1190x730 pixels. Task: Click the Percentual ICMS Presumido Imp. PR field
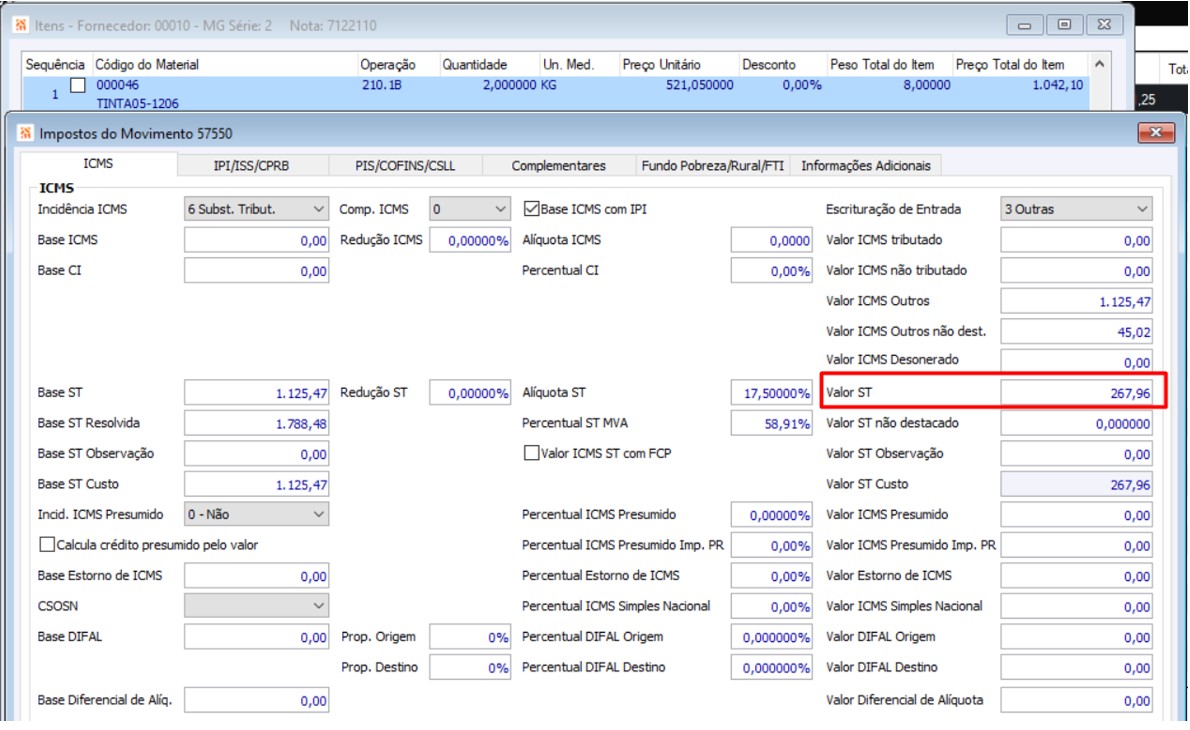click(771, 546)
